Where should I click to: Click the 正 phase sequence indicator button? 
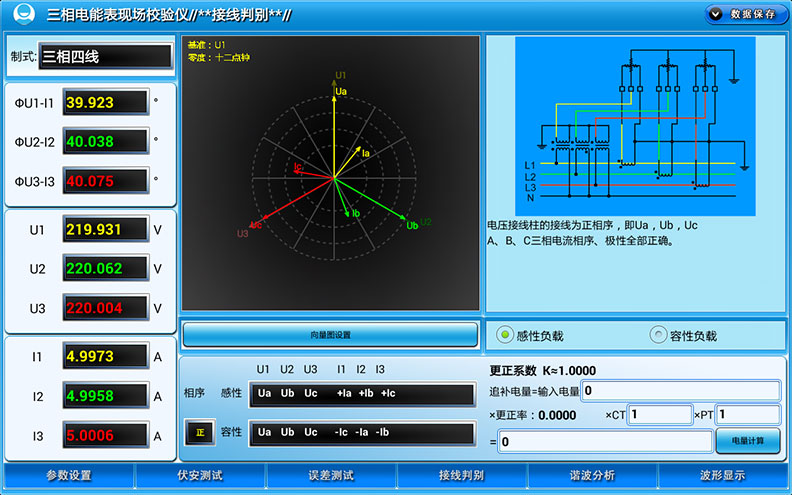click(x=199, y=433)
